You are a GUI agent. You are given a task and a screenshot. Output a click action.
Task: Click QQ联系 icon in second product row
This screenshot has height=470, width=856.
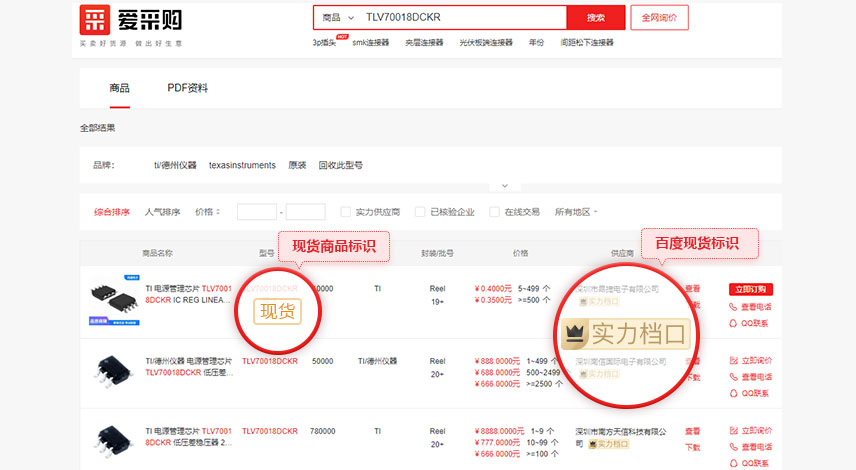click(x=734, y=393)
